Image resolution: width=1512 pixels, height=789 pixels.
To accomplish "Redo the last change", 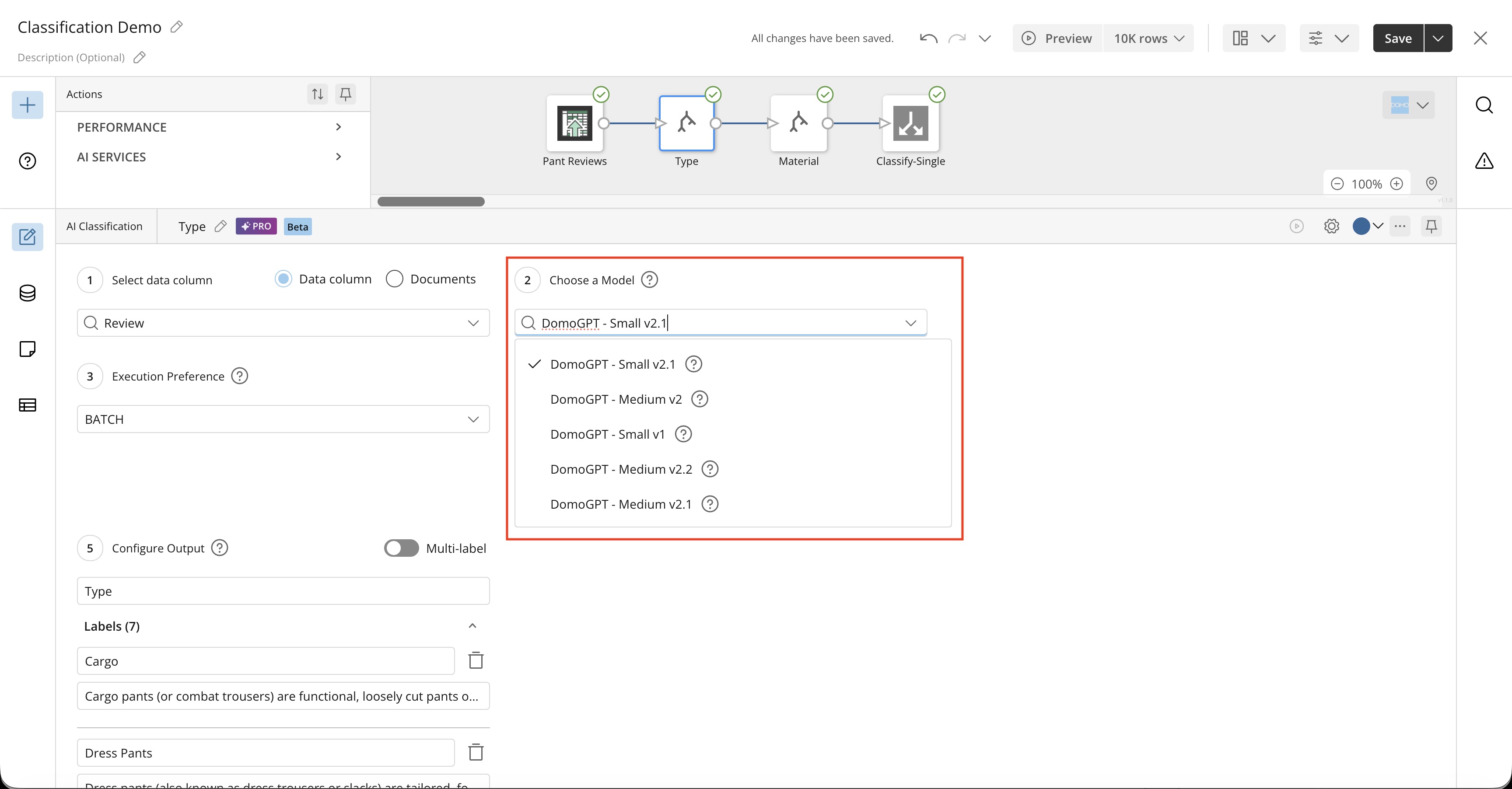I will [957, 38].
